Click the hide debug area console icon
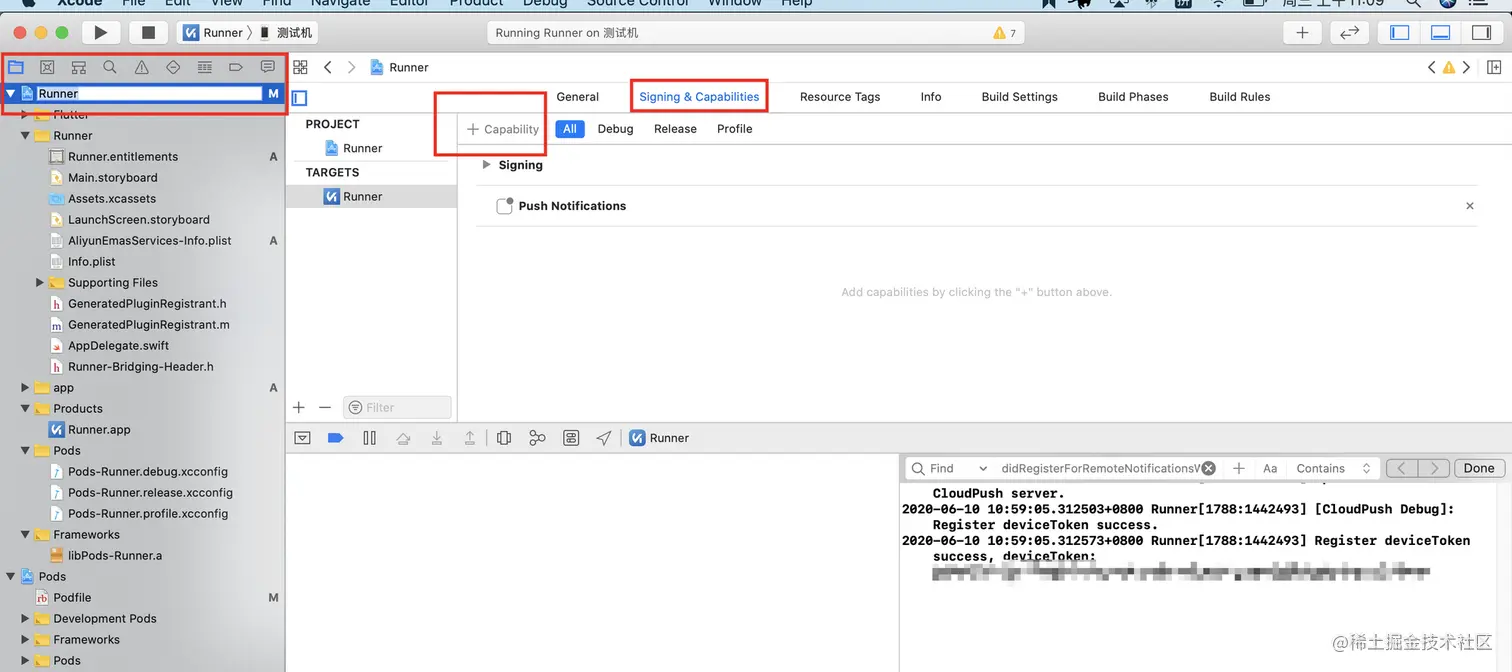 303,438
